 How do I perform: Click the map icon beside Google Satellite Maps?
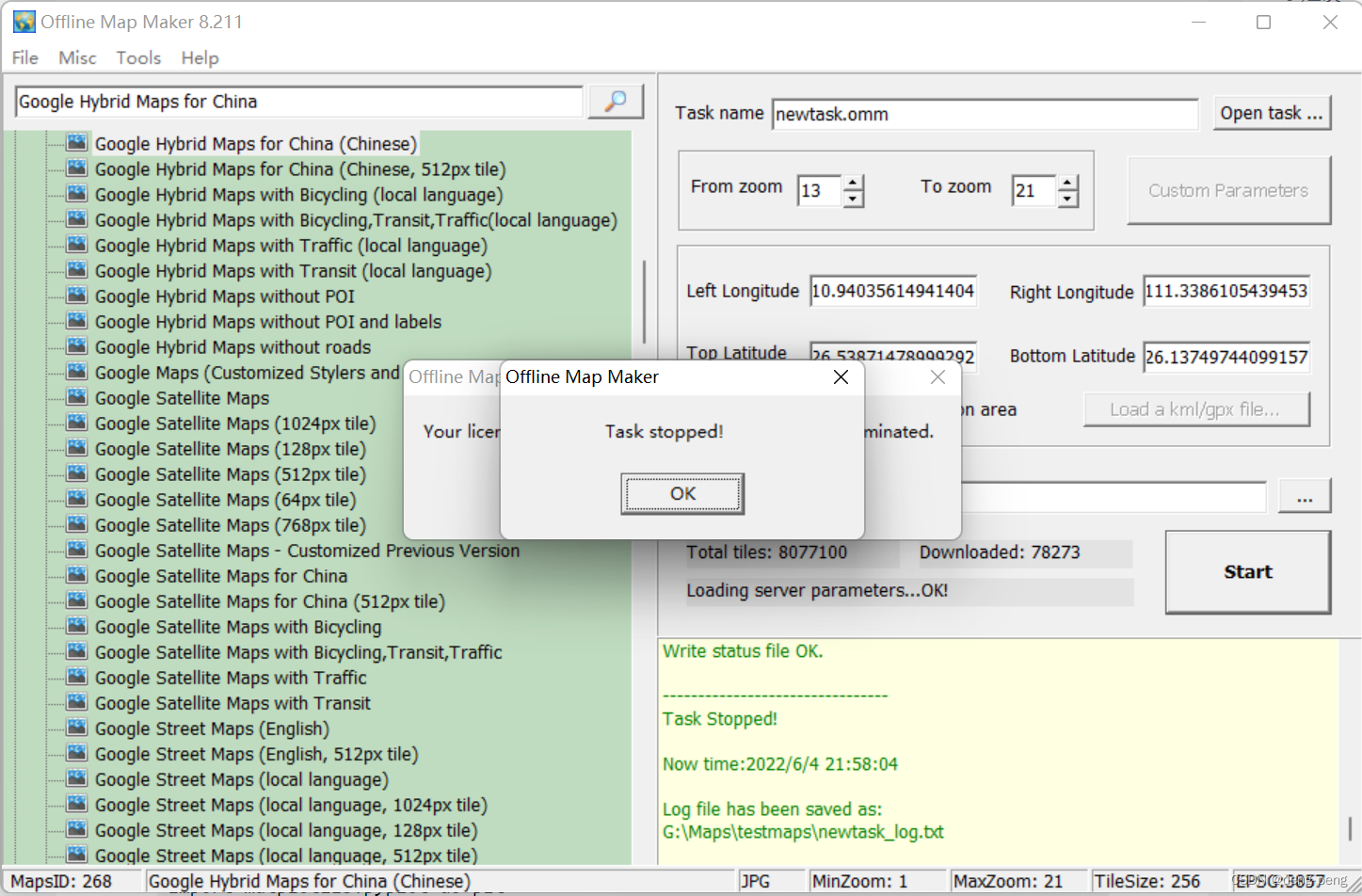pos(75,397)
